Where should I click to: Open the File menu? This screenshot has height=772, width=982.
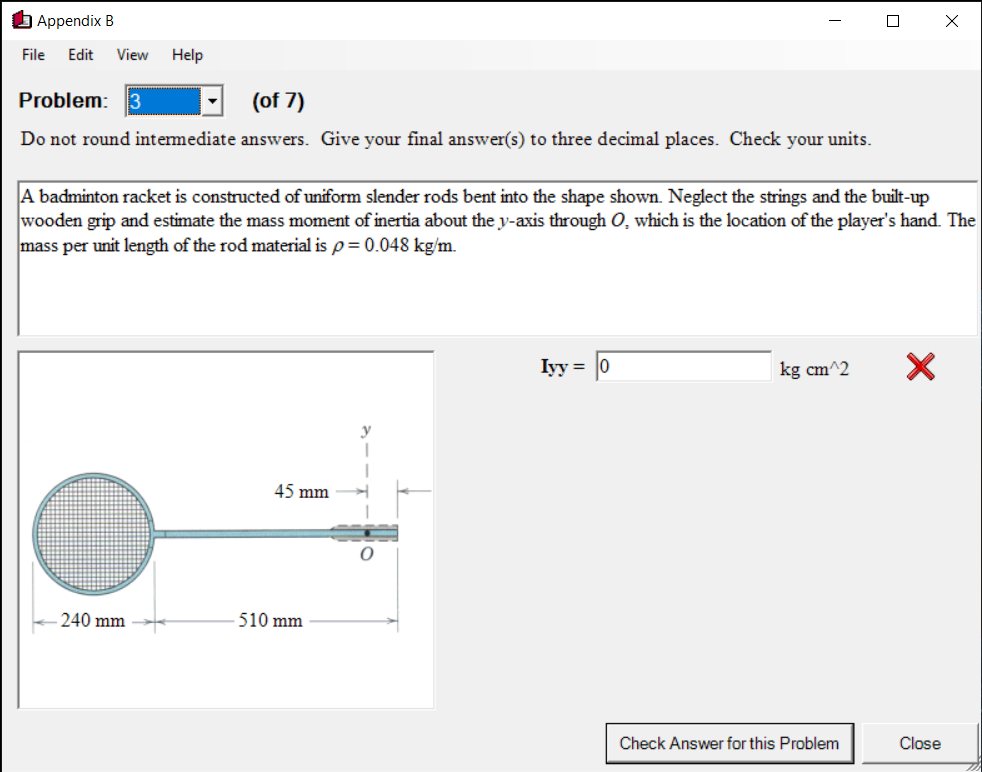pyautogui.click(x=32, y=55)
